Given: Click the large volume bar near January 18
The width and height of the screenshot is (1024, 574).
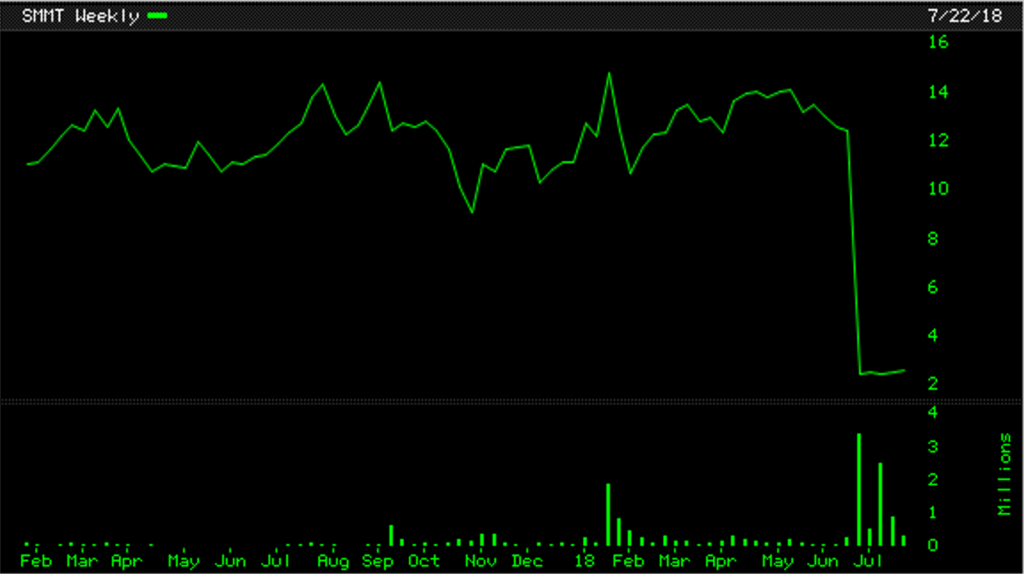Looking at the screenshot, I should click(608, 514).
